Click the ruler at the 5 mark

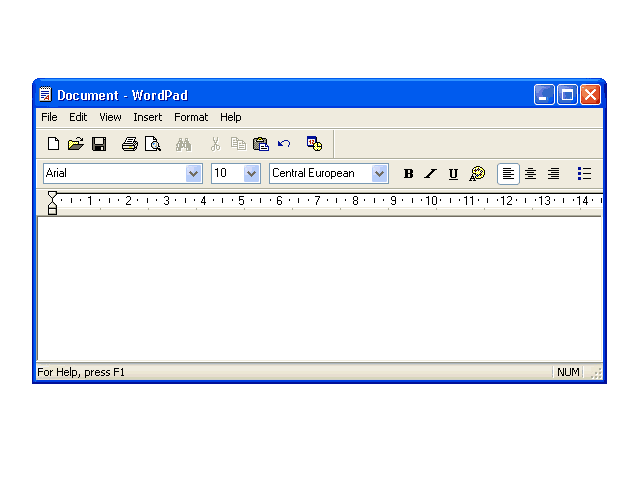pos(241,201)
